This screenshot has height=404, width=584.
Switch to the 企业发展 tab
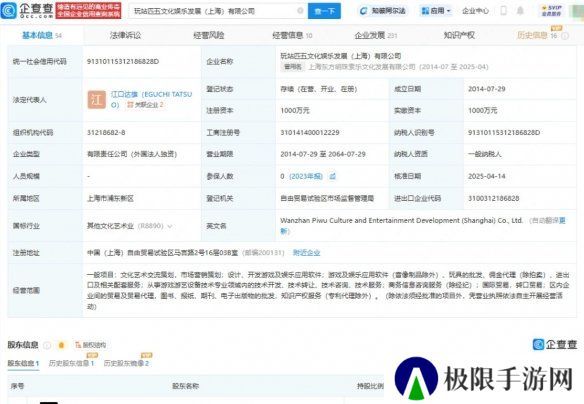pyautogui.click(x=376, y=35)
